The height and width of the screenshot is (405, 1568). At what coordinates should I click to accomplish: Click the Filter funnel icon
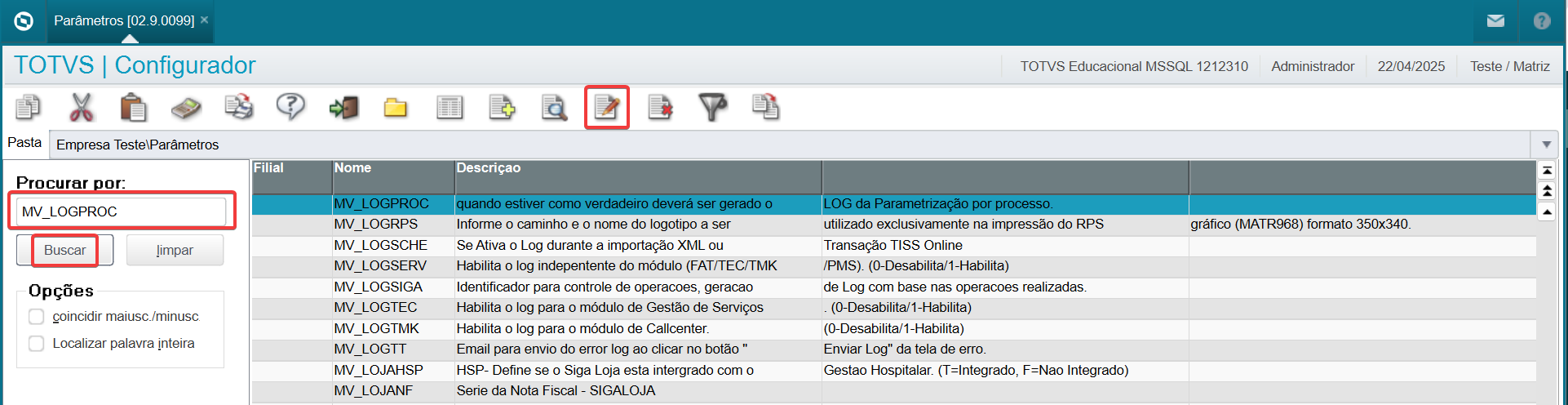[x=713, y=107]
